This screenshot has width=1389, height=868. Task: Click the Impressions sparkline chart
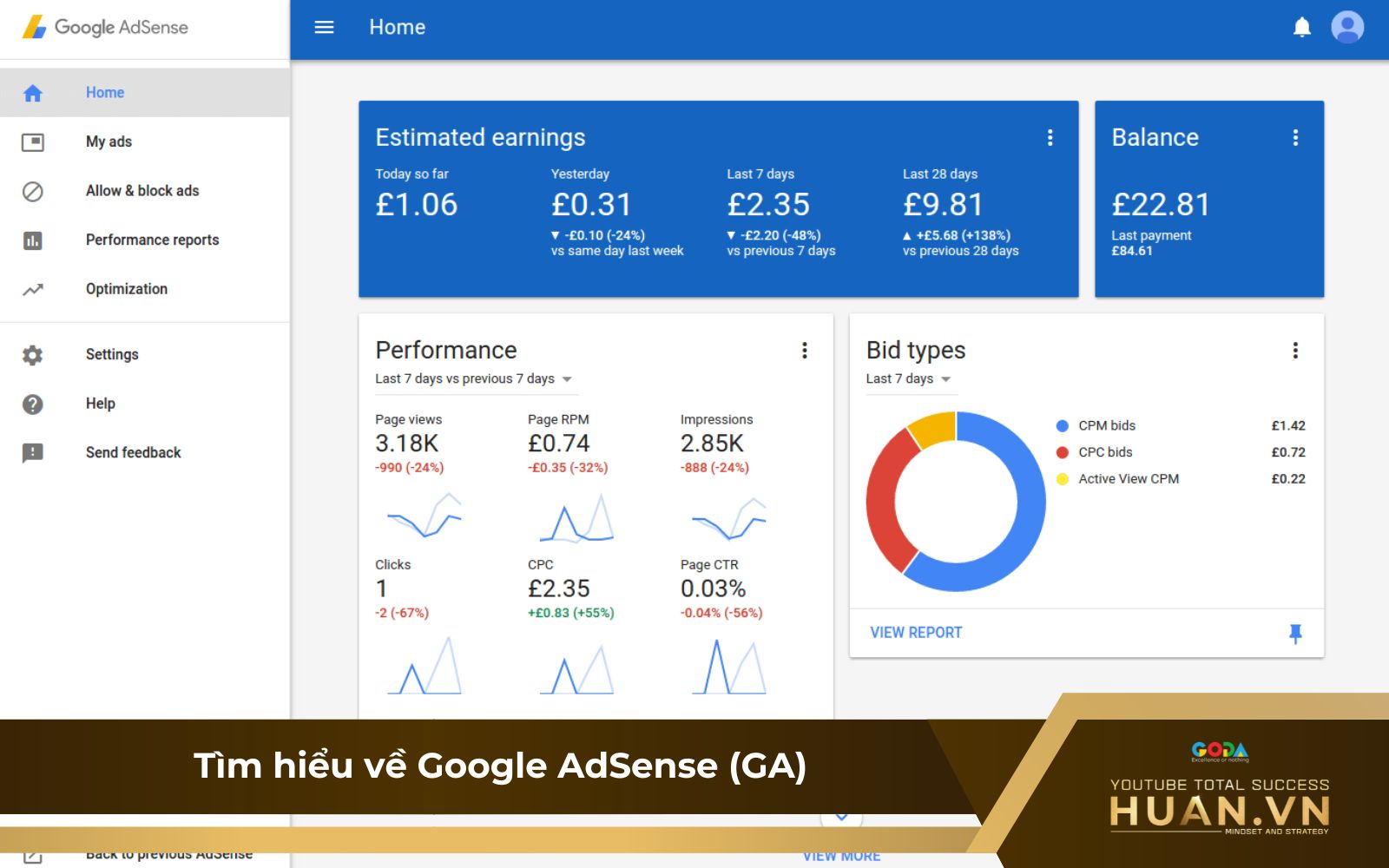coord(729,517)
